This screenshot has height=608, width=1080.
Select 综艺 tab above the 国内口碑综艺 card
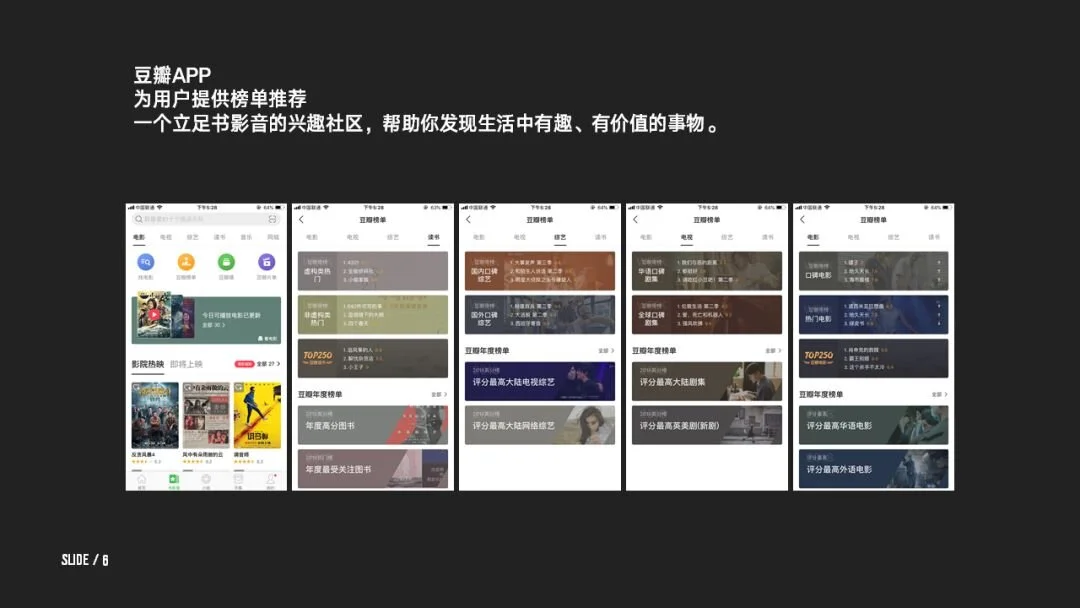pos(560,237)
